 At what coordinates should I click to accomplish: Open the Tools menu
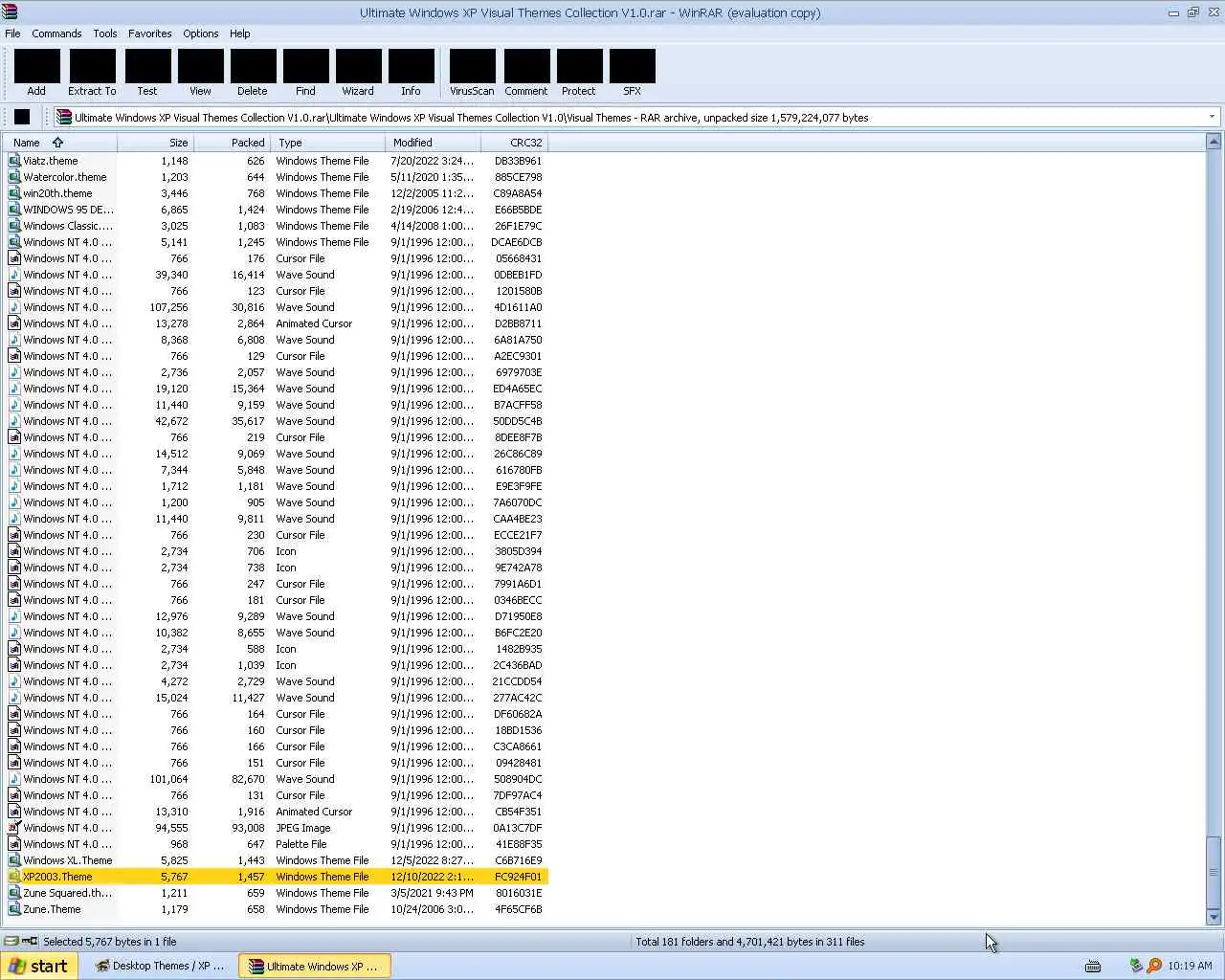click(105, 33)
